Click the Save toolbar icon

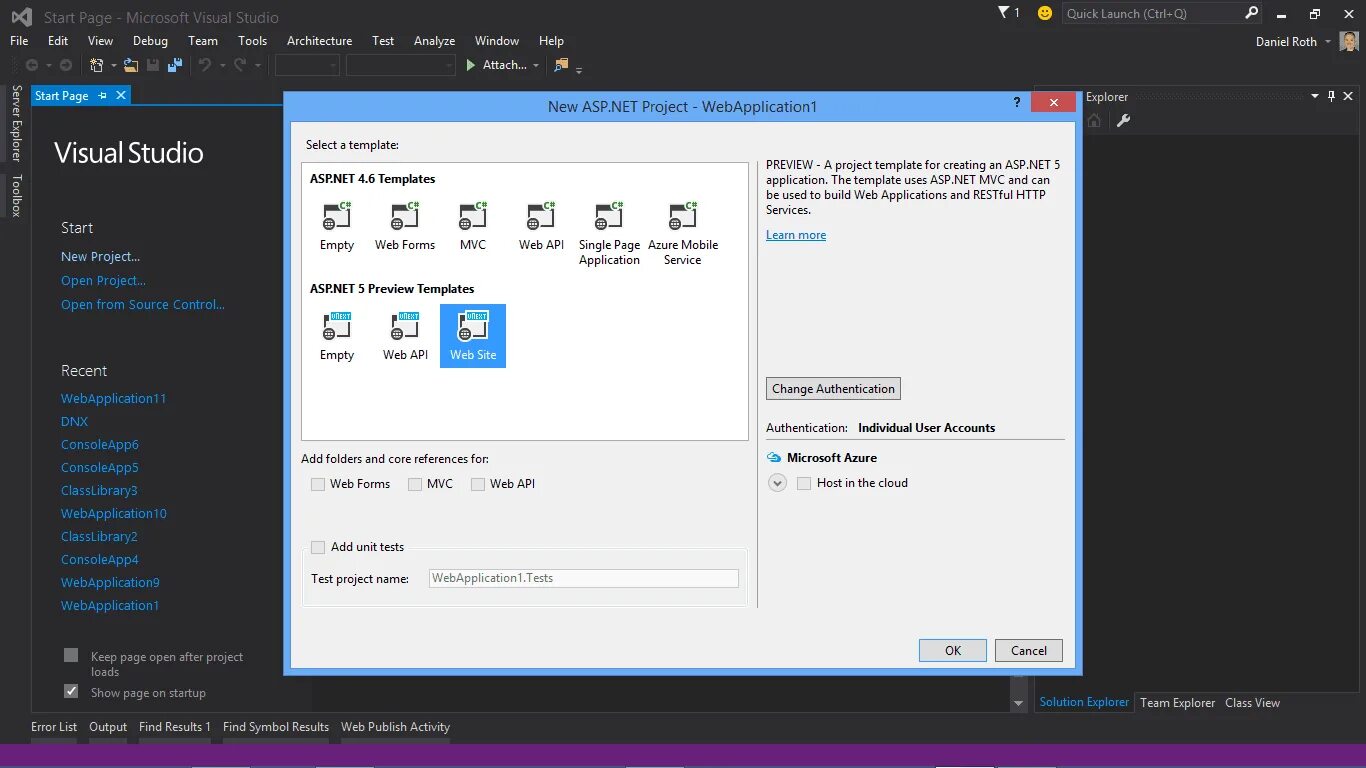(153, 65)
